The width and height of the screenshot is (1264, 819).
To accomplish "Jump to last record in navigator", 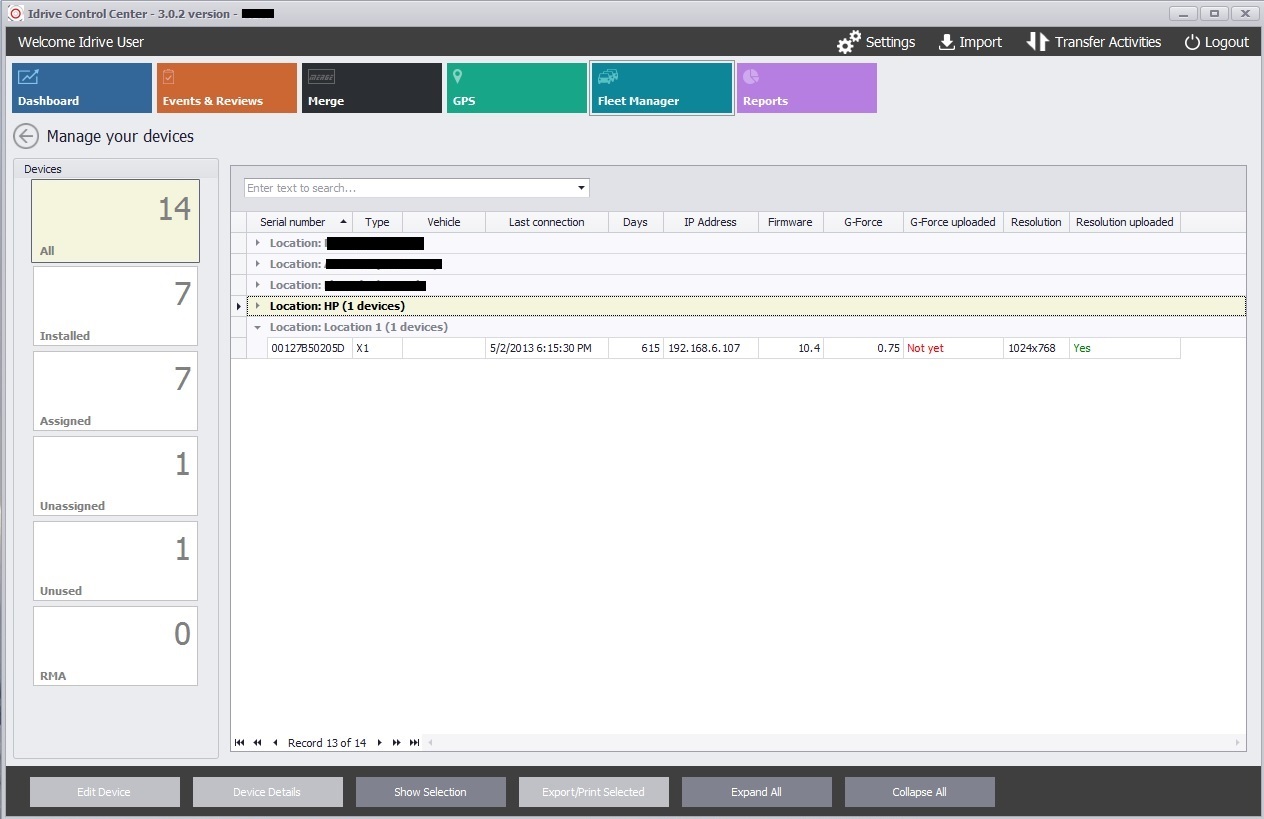I will pyautogui.click(x=414, y=743).
